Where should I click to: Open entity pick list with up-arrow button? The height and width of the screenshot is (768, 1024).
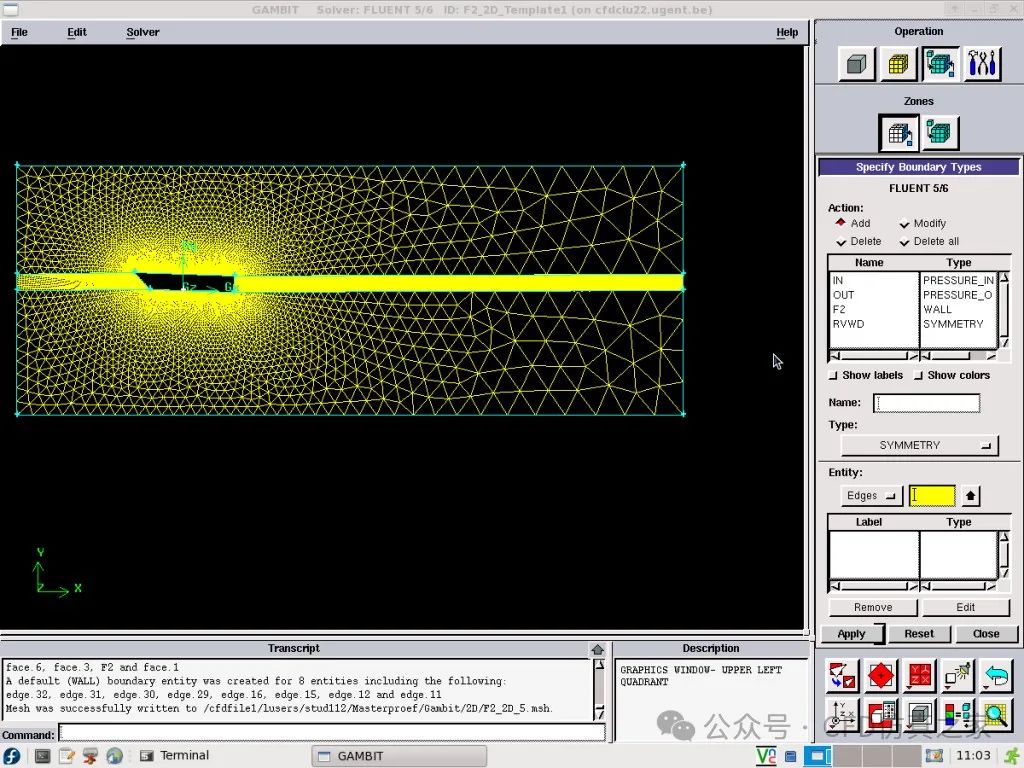point(970,496)
